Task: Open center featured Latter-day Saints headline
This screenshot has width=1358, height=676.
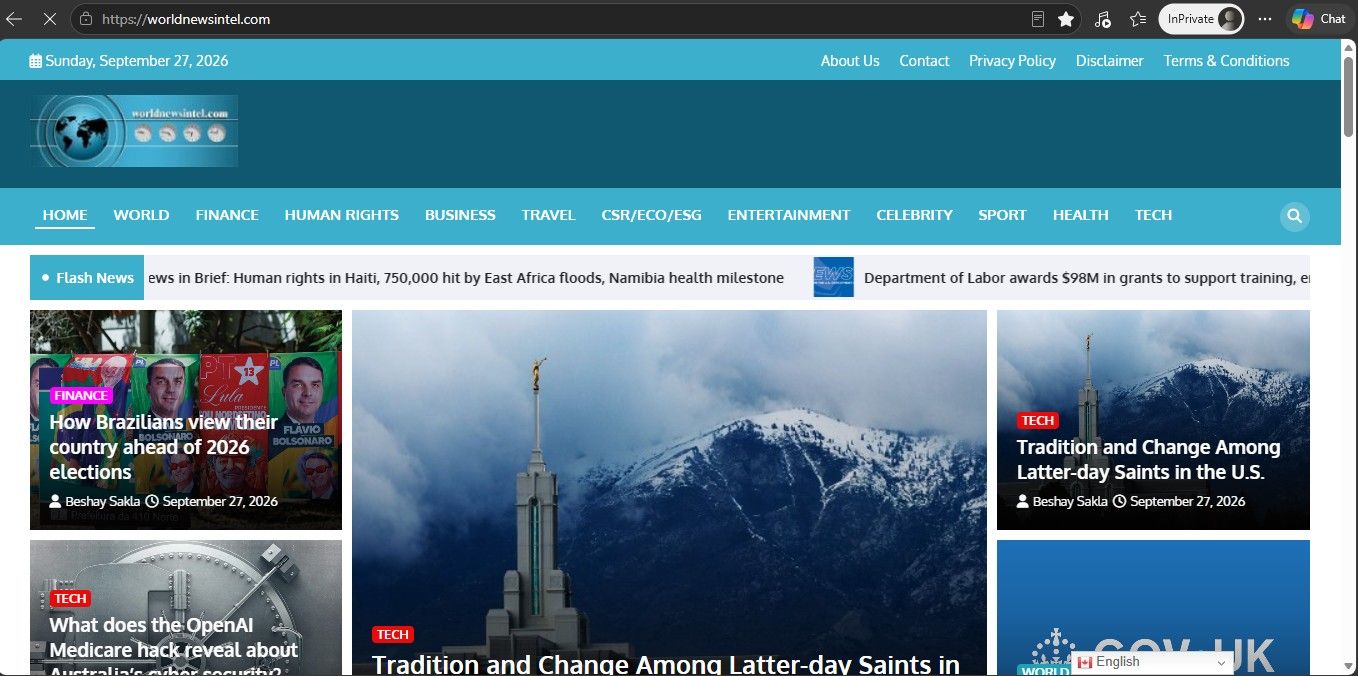Action: 666,664
